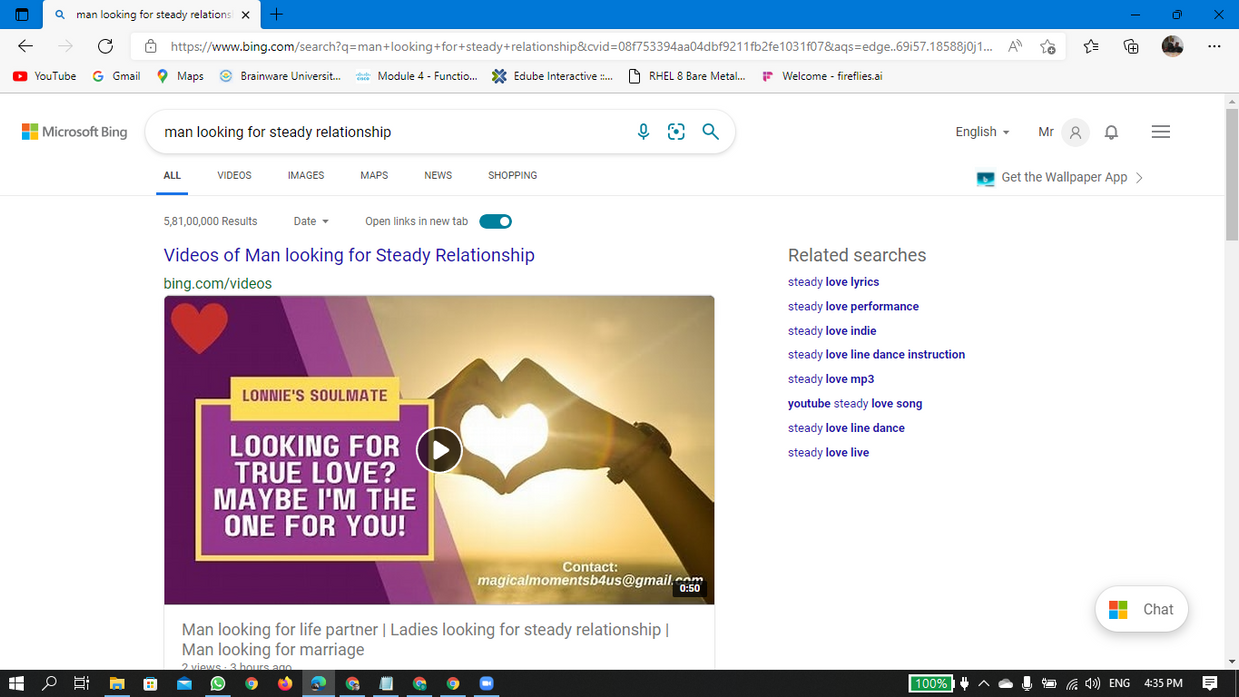Open Welcome - fireflies.ai bookmark

tap(822, 76)
